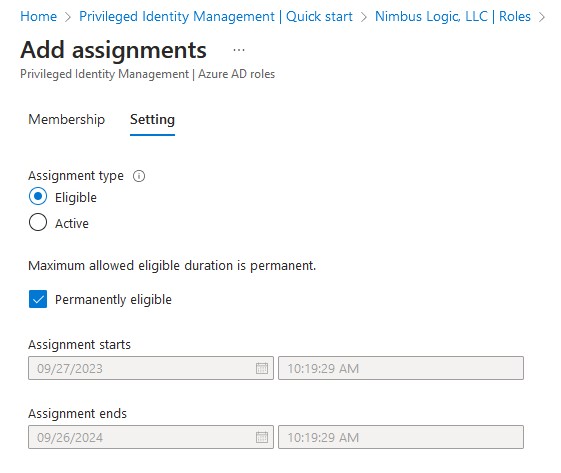
Task: Click the Assignment ends time field
Action: coord(401,437)
